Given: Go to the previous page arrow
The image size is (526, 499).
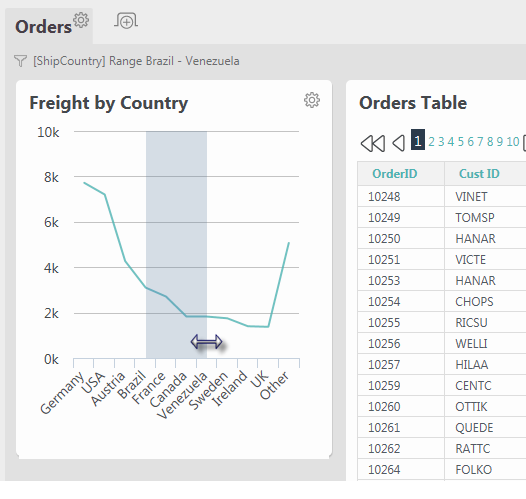Looking at the screenshot, I should tap(399, 143).
